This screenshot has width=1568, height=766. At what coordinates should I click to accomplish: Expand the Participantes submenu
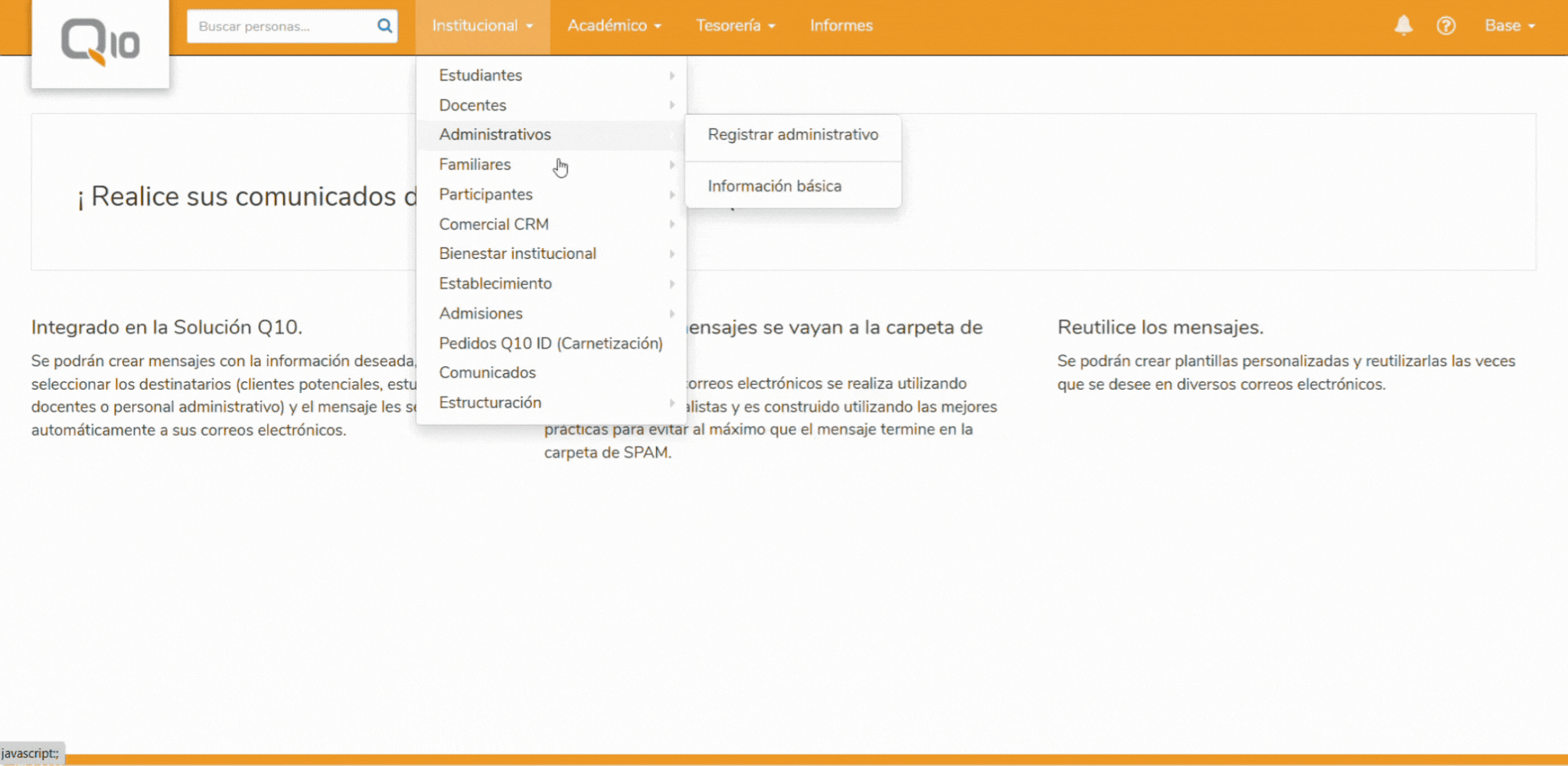pyautogui.click(x=485, y=194)
